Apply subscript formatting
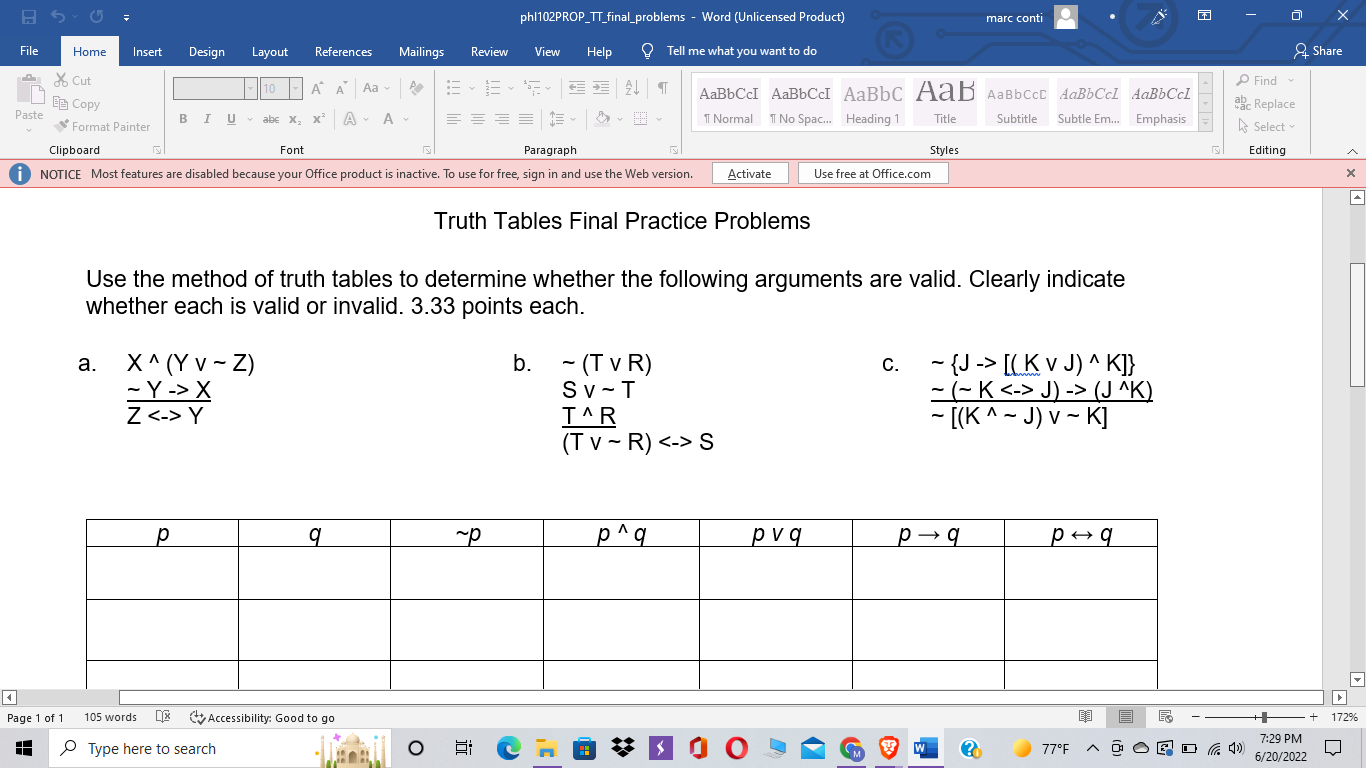This screenshot has height=768, width=1366. (x=293, y=117)
